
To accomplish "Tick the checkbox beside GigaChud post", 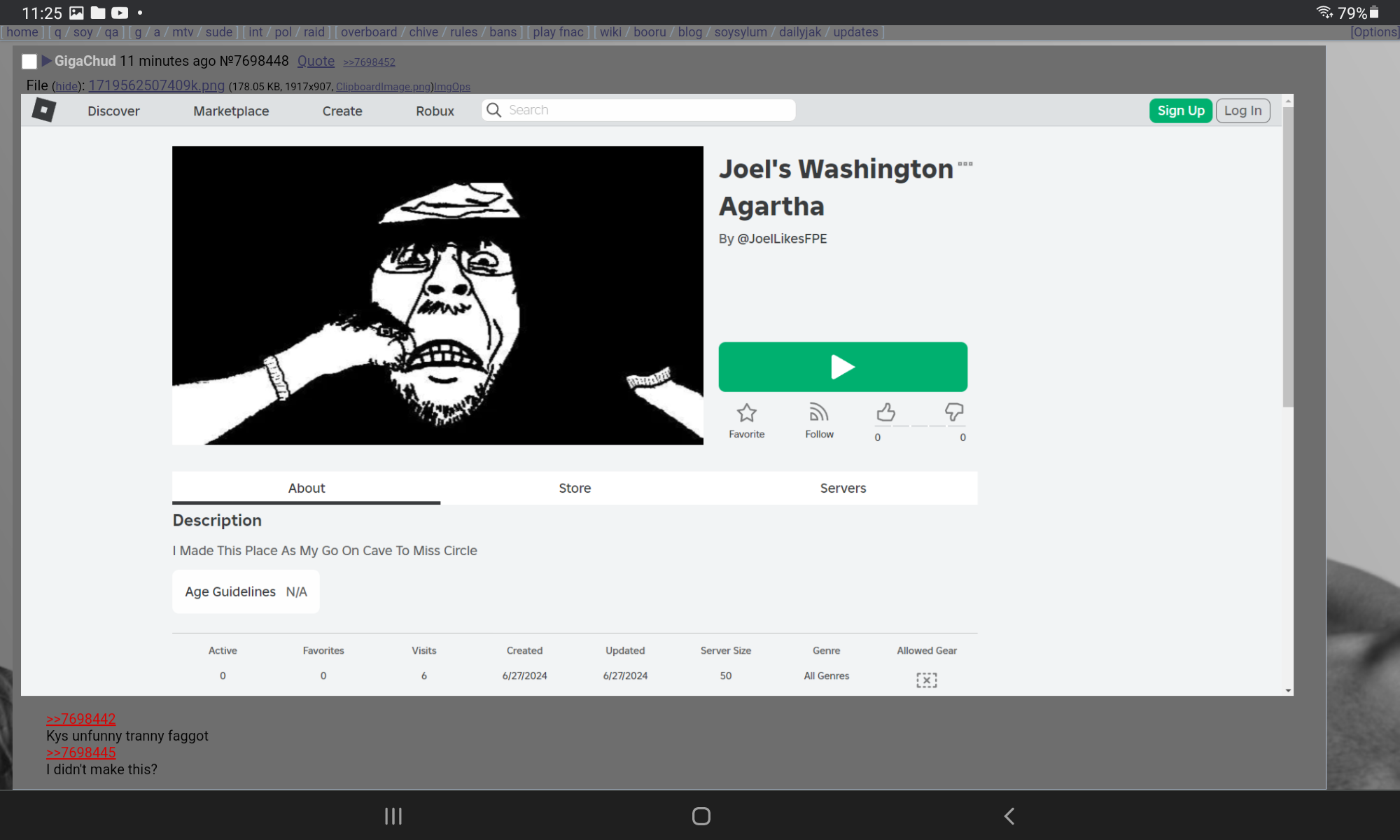I will pyautogui.click(x=29, y=62).
